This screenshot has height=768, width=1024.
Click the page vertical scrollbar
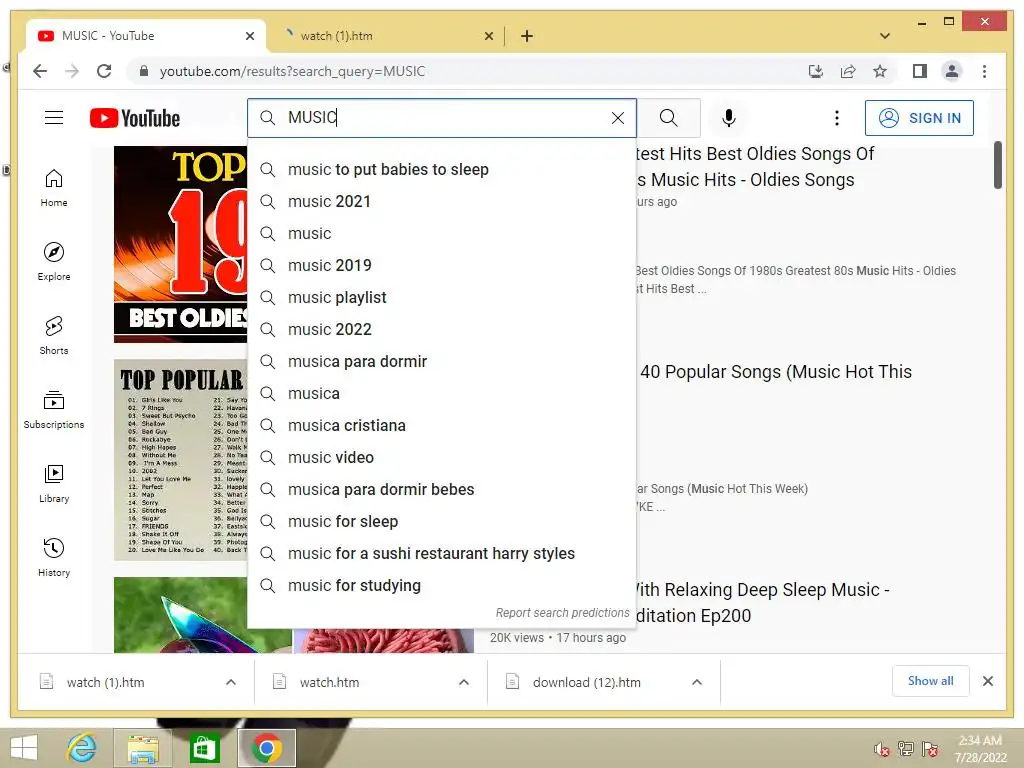point(997,165)
